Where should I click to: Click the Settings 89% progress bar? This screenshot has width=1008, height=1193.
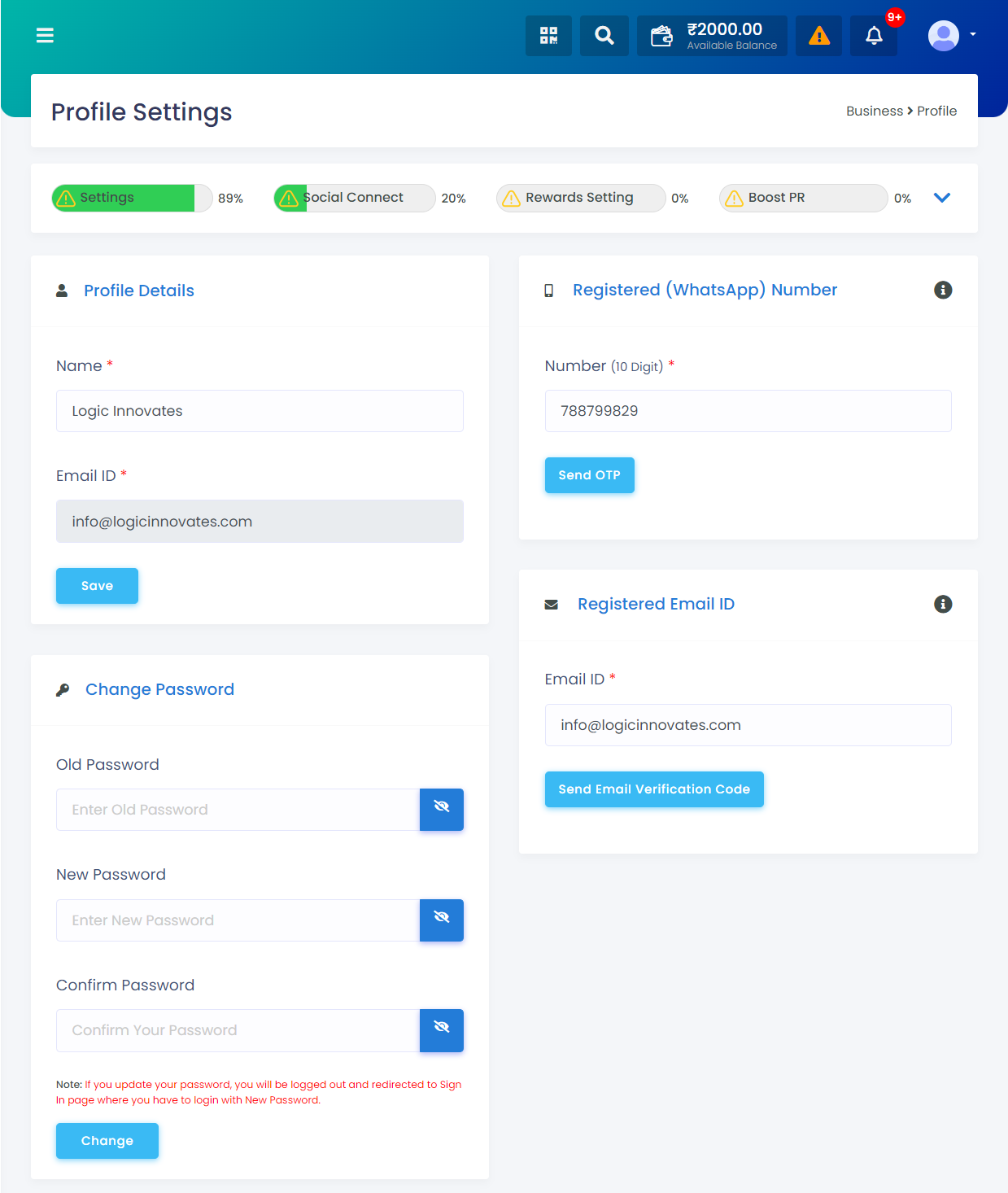132,198
